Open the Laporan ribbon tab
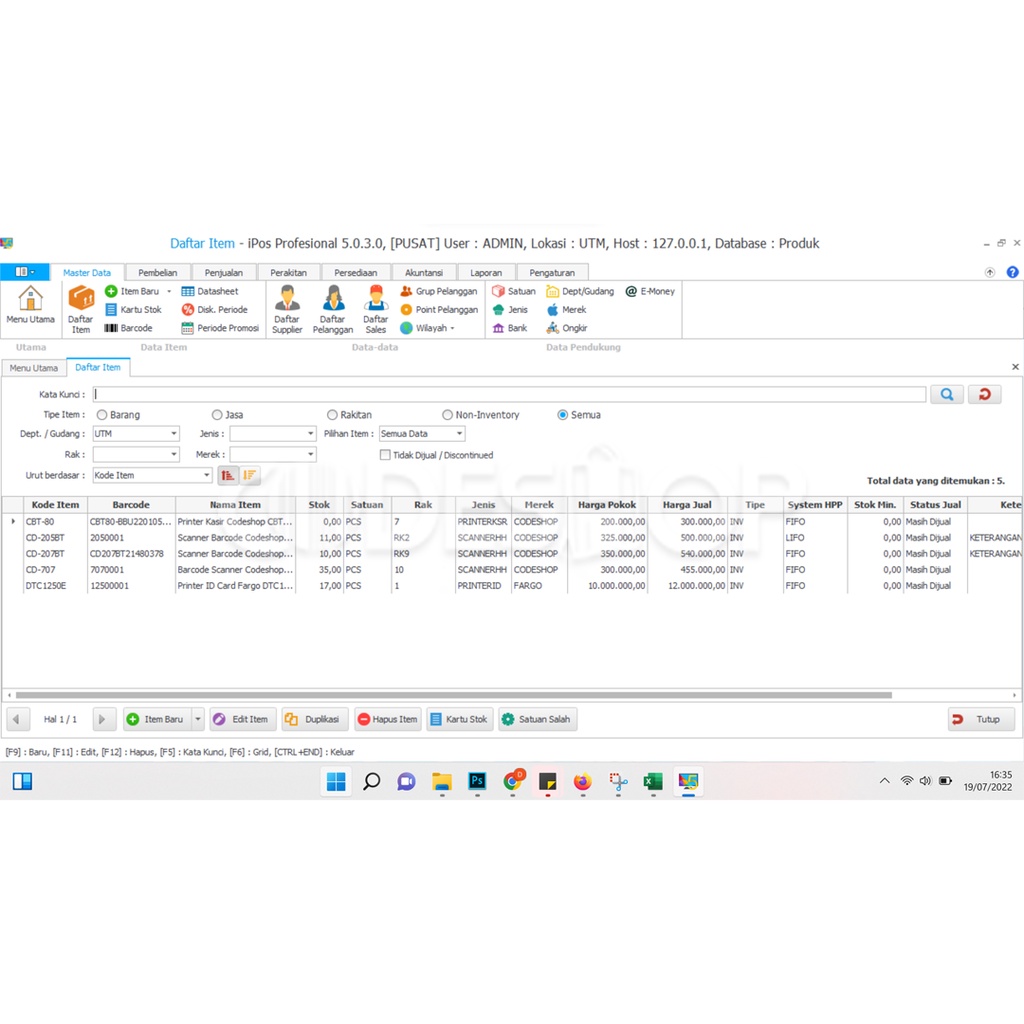Screen dimensions: 1024x1024 [486, 272]
